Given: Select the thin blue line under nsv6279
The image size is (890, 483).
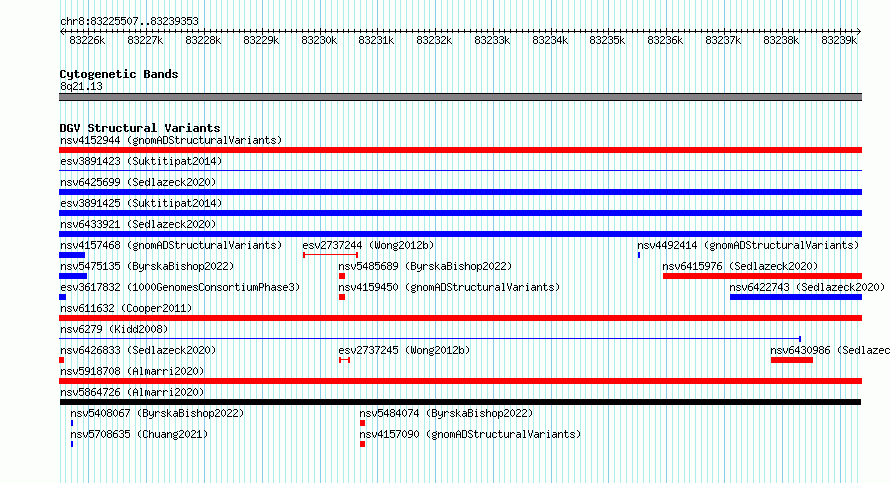Looking at the screenshot, I should pyautogui.click(x=430, y=339).
